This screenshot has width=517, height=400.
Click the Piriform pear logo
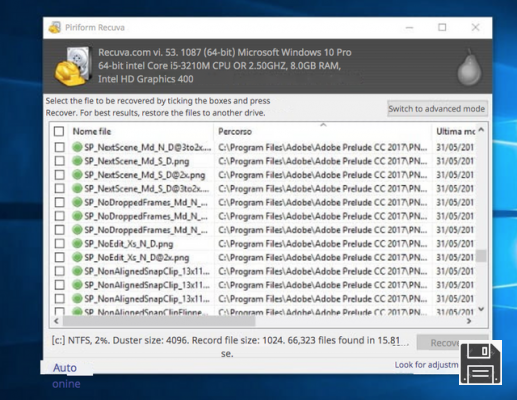pyautogui.click(x=469, y=67)
